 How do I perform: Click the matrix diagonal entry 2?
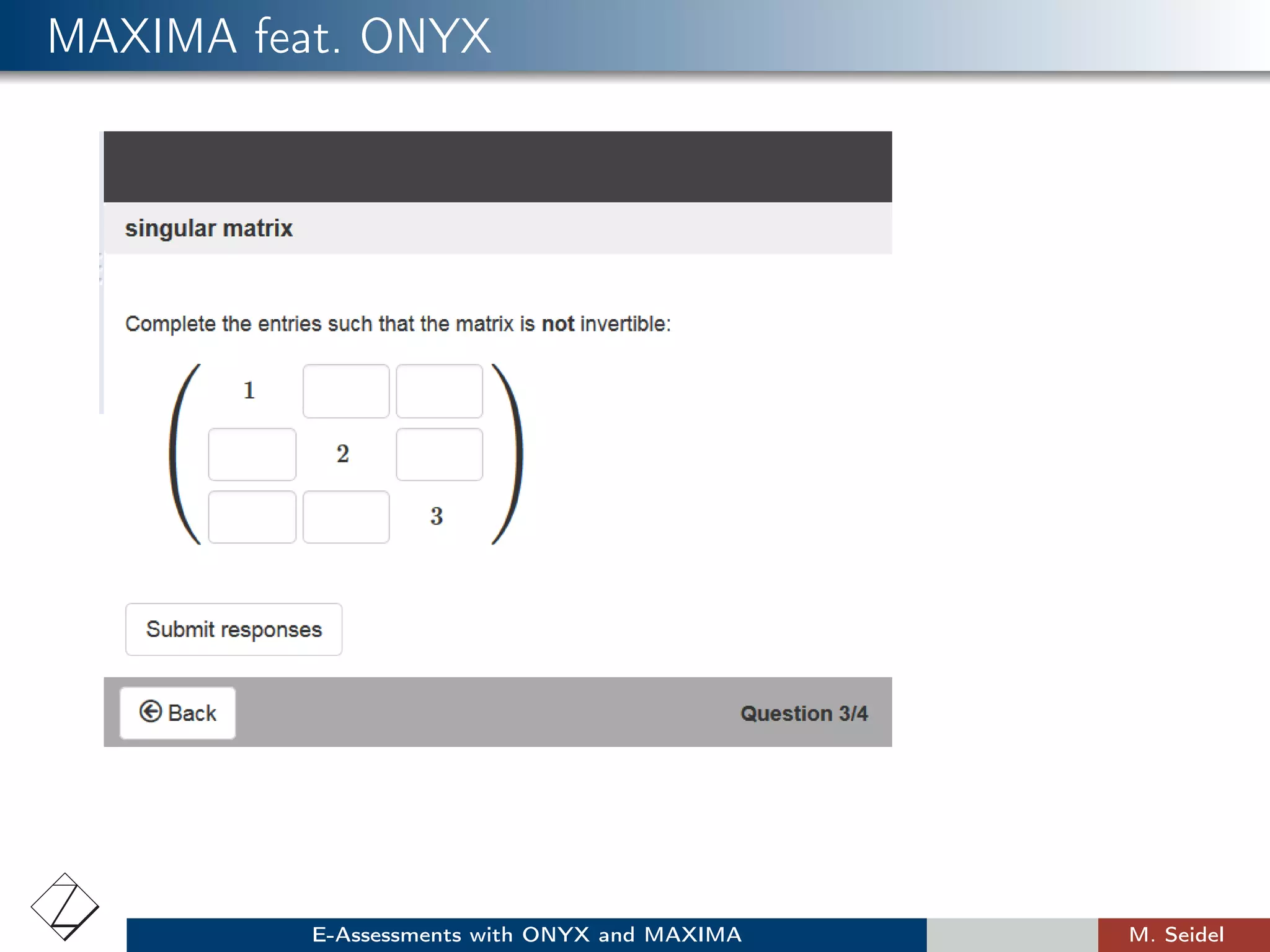pos(343,454)
